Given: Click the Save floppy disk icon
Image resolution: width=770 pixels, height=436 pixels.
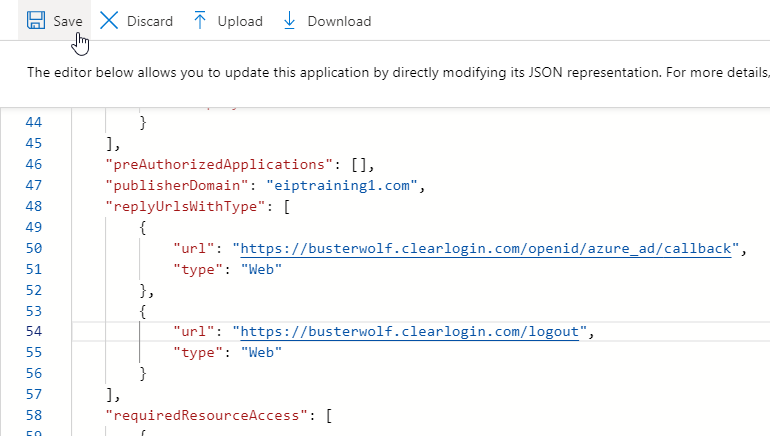Looking at the screenshot, I should point(36,21).
